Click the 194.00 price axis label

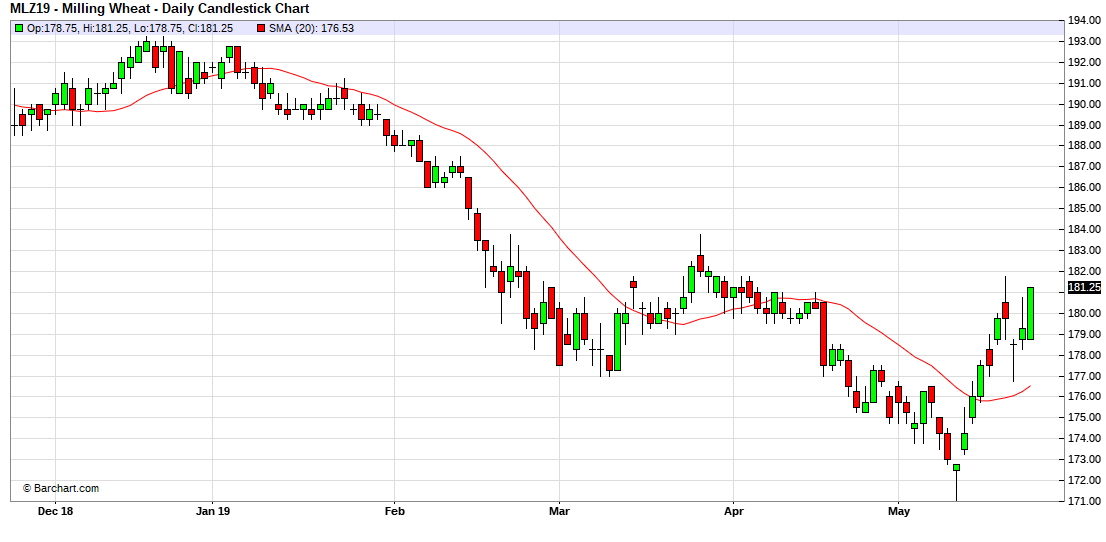pos(1084,20)
